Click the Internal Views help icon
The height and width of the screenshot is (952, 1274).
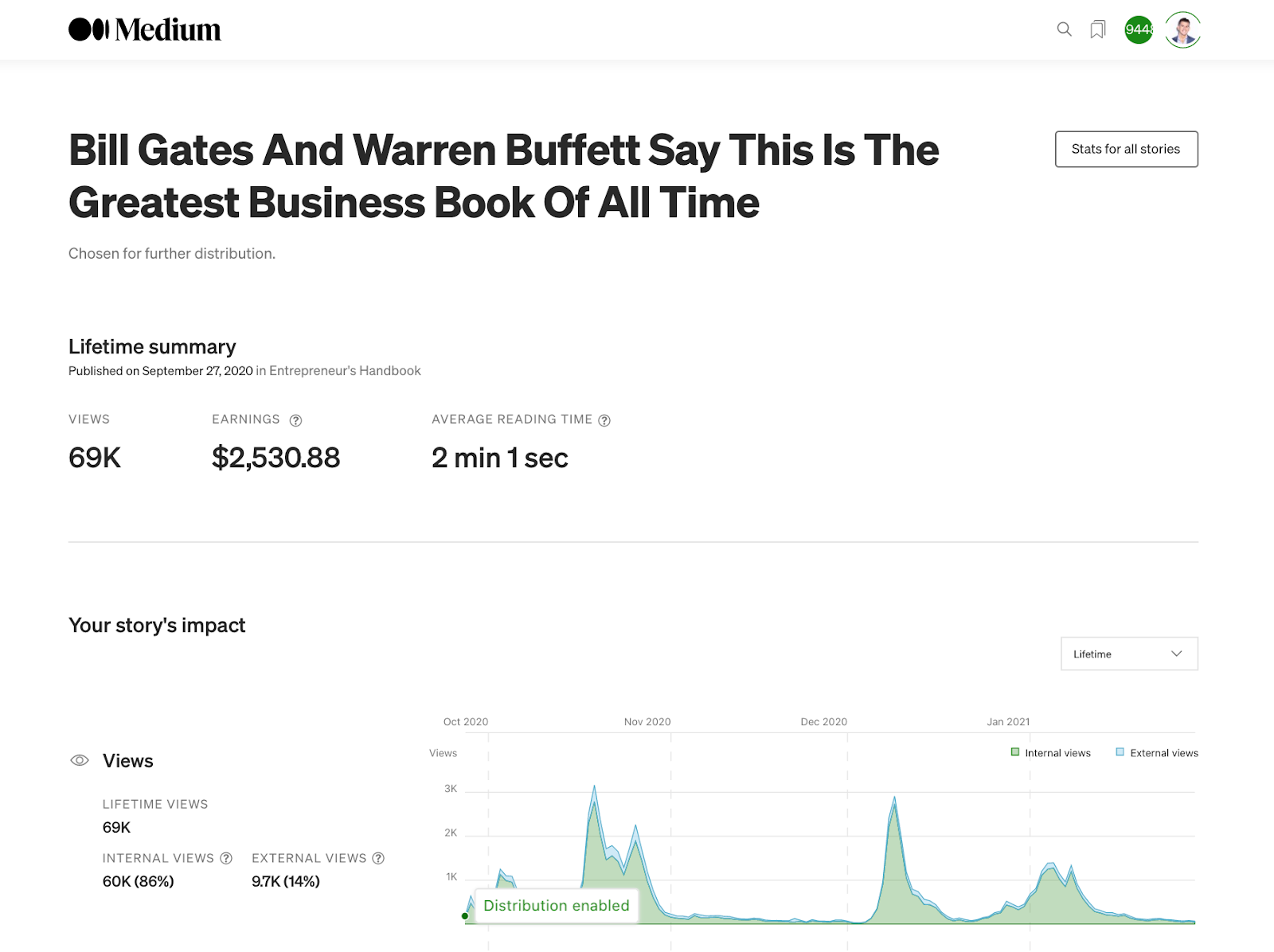[226, 858]
